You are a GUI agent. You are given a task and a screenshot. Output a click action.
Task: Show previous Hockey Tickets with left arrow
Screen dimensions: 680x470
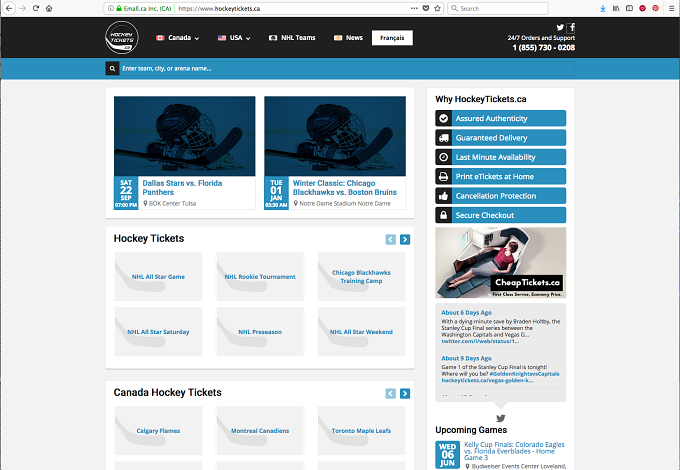[391, 239]
